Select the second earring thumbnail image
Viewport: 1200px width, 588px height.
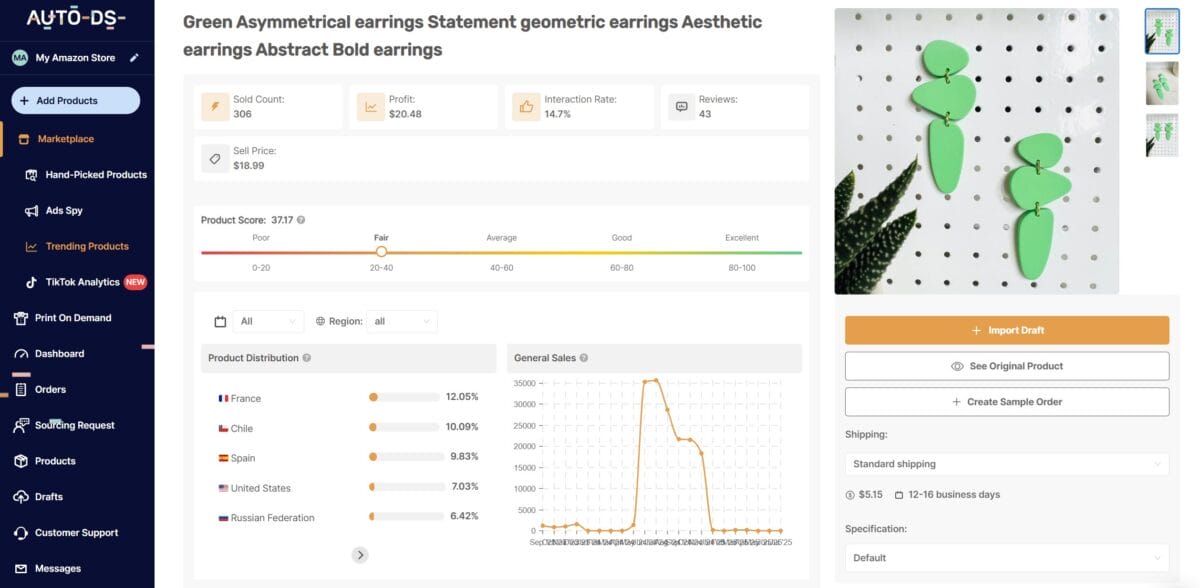1161,83
